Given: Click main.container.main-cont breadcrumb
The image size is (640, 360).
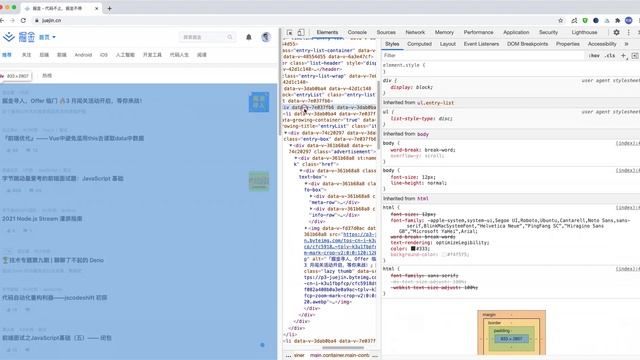Looking at the screenshot, I should point(340,356).
